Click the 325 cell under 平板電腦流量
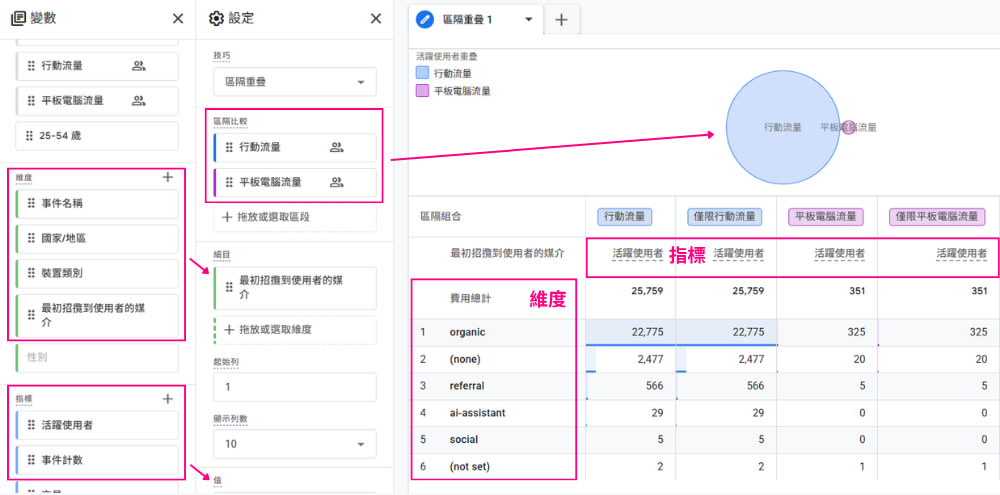The height and width of the screenshot is (495, 1000). pyautogui.click(x=856, y=332)
